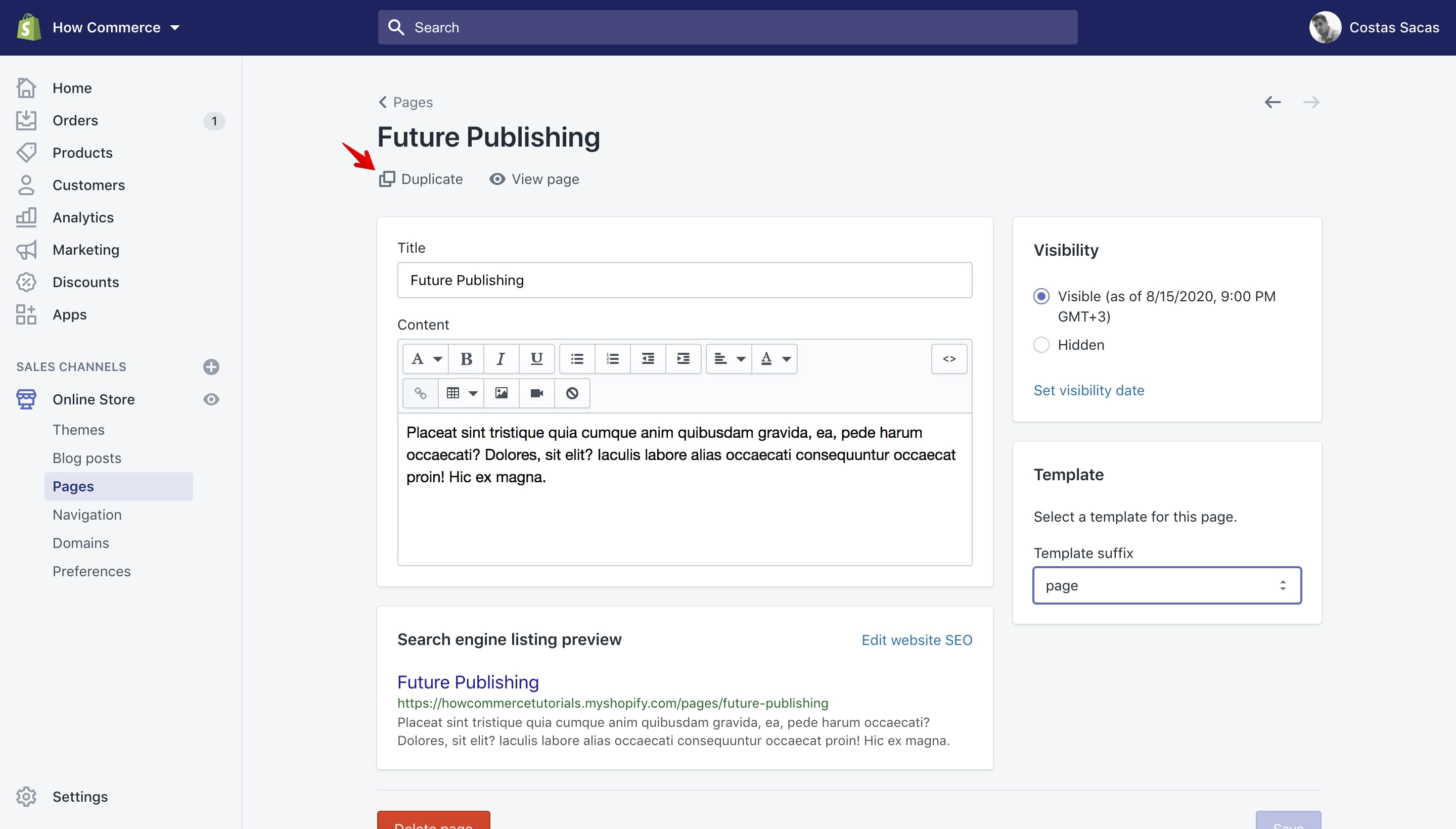Image resolution: width=1456 pixels, height=829 pixels.
Task: Click the clear formatting icon
Action: pyautogui.click(x=572, y=393)
